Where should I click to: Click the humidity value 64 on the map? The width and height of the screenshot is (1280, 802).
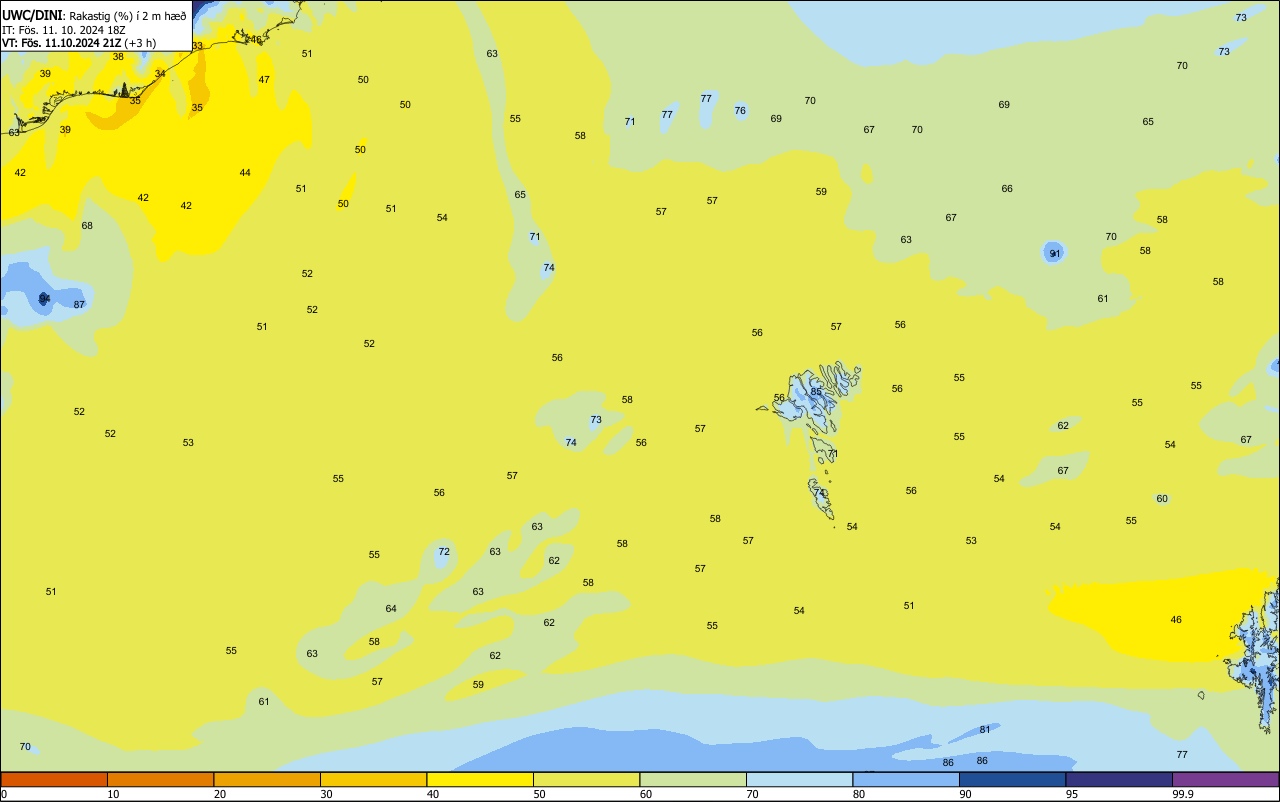pos(391,608)
